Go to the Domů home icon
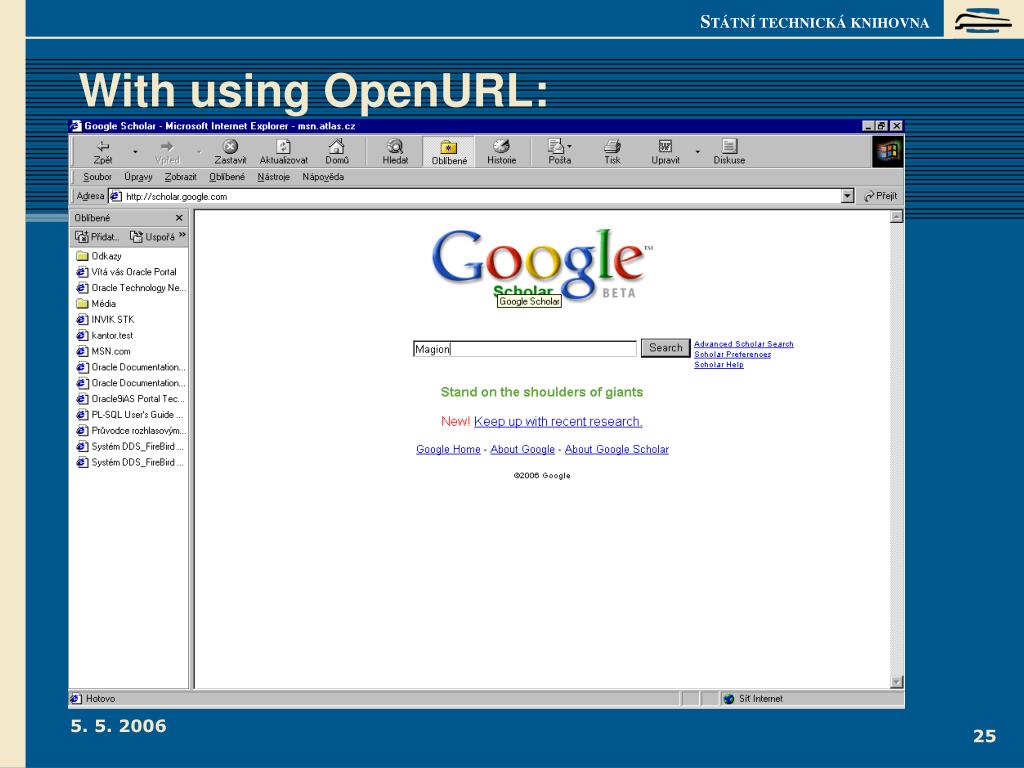Image resolution: width=1024 pixels, height=768 pixels. (x=336, y=146)
